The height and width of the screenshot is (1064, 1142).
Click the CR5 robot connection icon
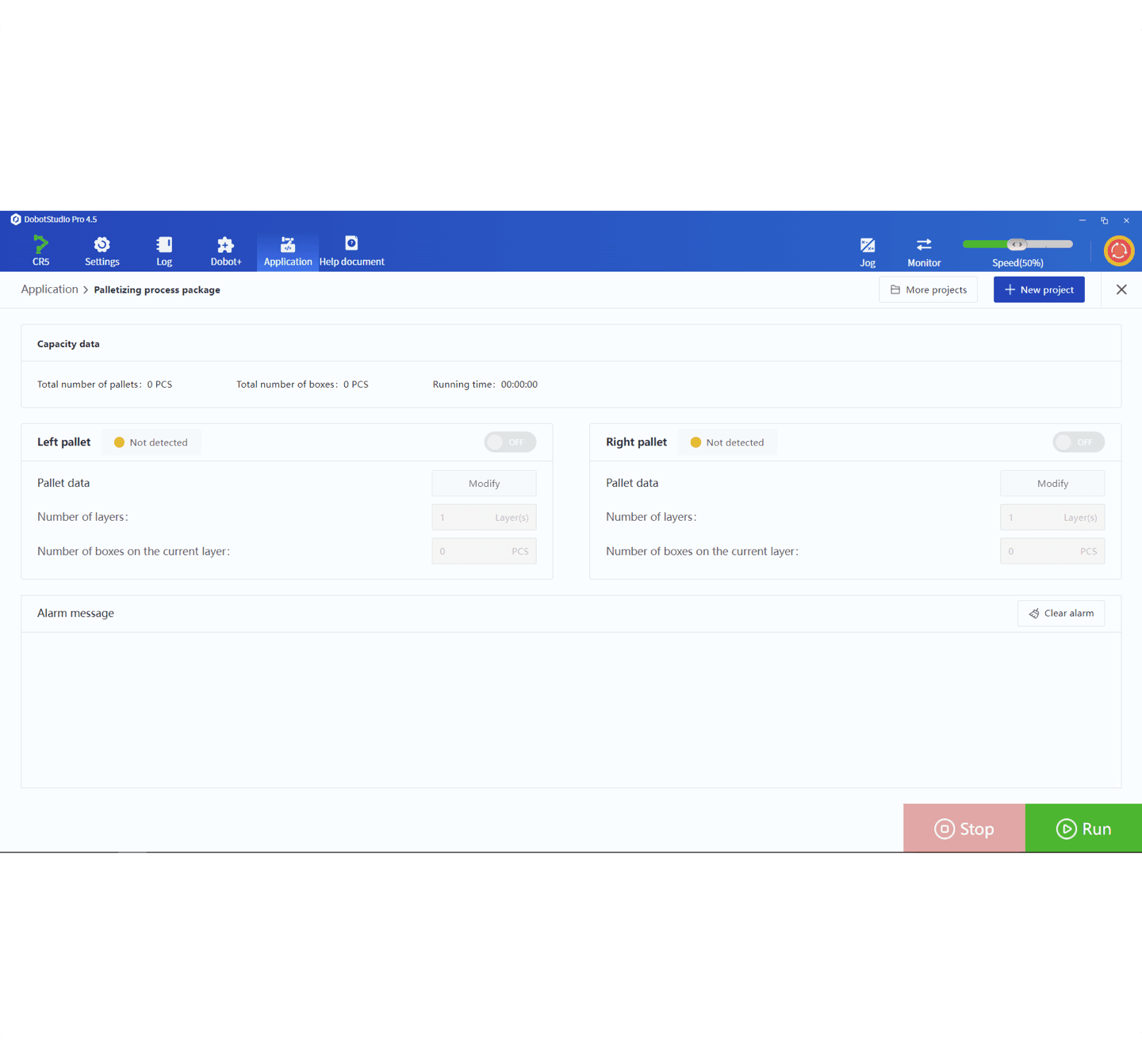coord(40,245)
